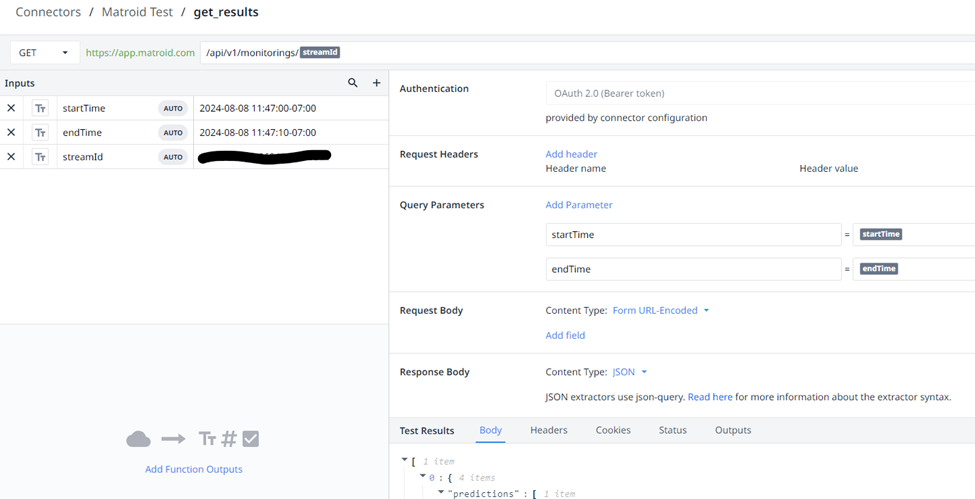Viewport: 975px width, 499px height.
Task: Delete the streamId input with X icon
Action: pos(12,157)
